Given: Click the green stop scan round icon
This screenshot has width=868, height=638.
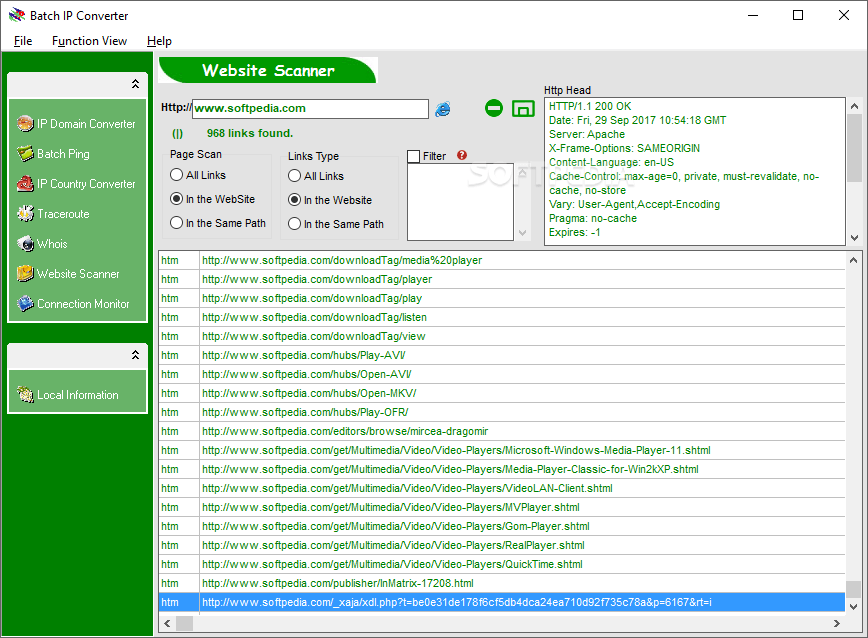Looking at the screenshot, I should pyautogui.click(x=494, y=108).
